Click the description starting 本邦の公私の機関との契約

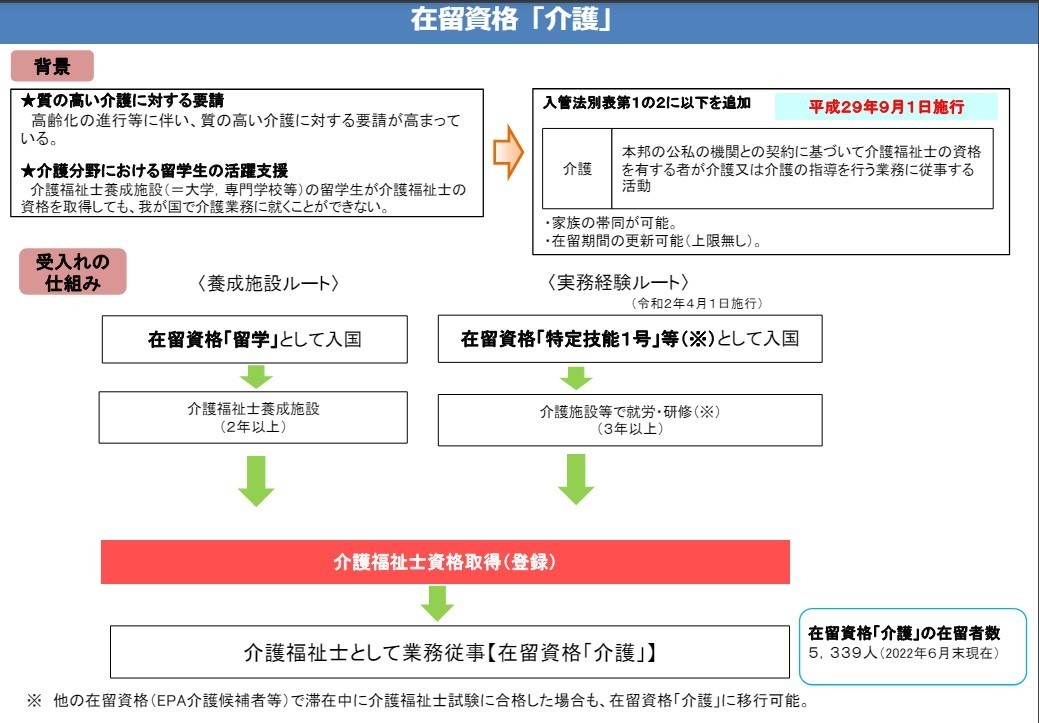pos(801,168)
